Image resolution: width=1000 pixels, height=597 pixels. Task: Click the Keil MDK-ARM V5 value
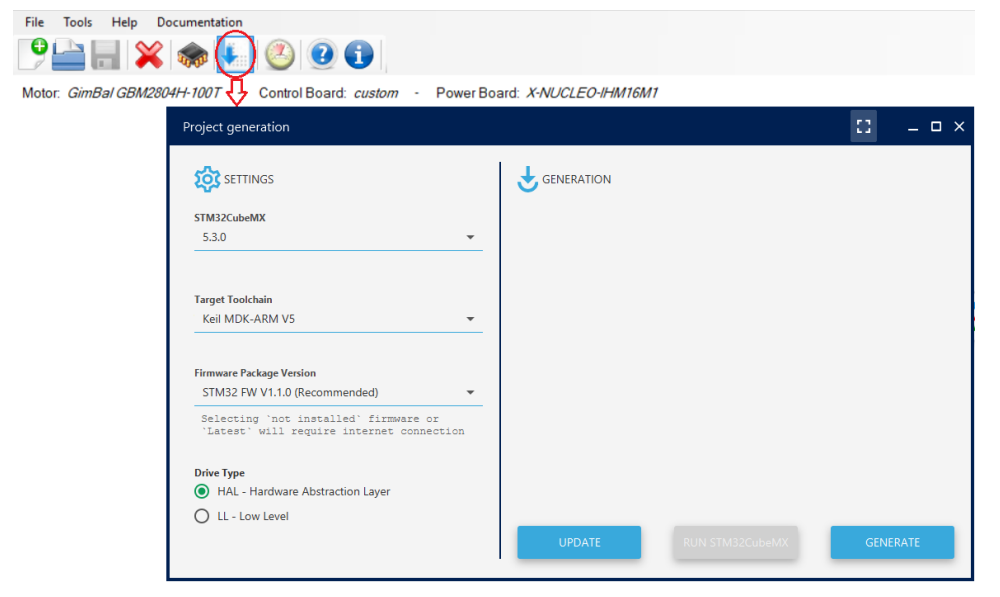[249, 319]
